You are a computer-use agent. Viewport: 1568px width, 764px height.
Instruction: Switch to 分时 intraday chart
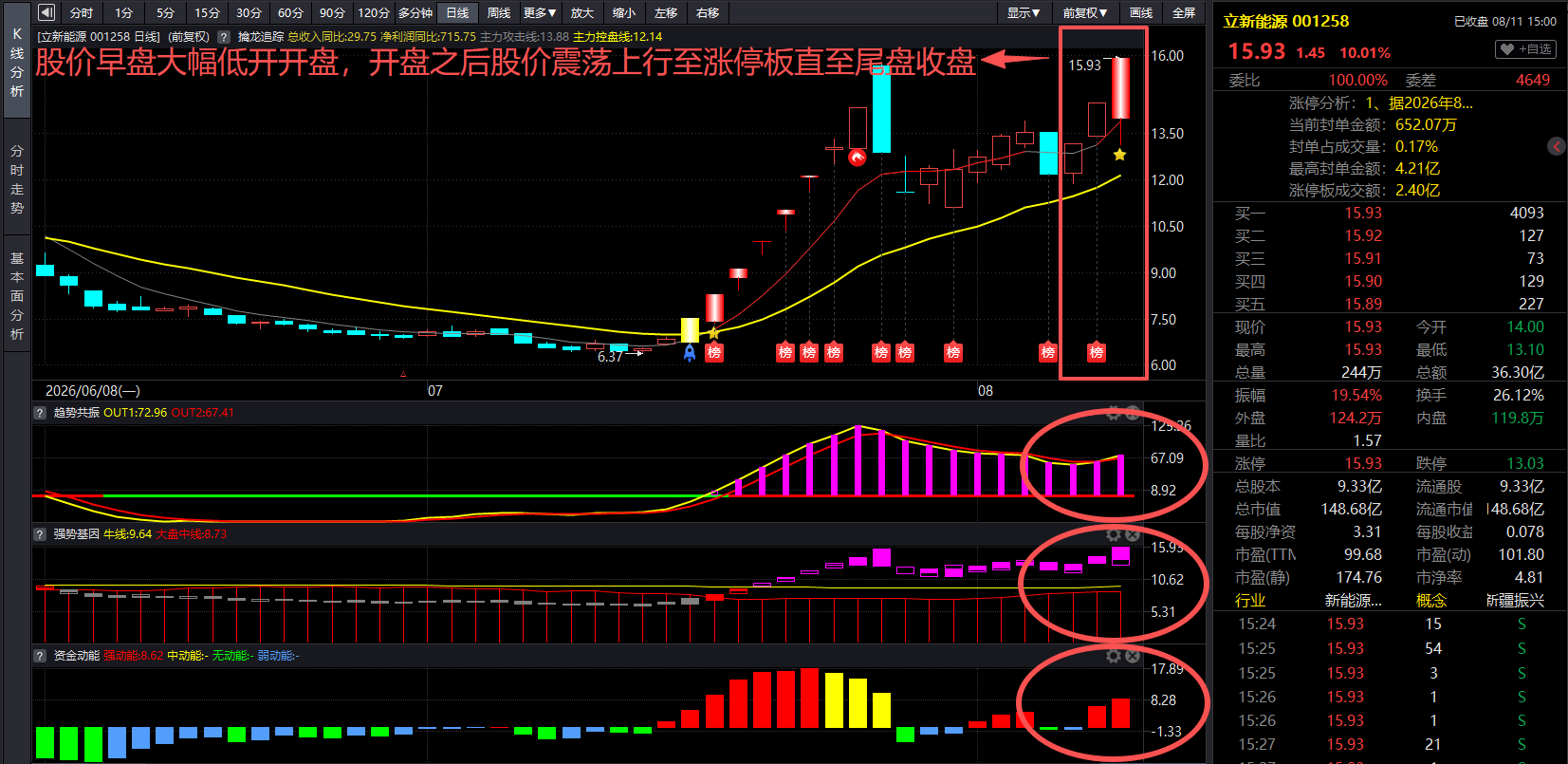pyautogui.click(x=82, y=12)
